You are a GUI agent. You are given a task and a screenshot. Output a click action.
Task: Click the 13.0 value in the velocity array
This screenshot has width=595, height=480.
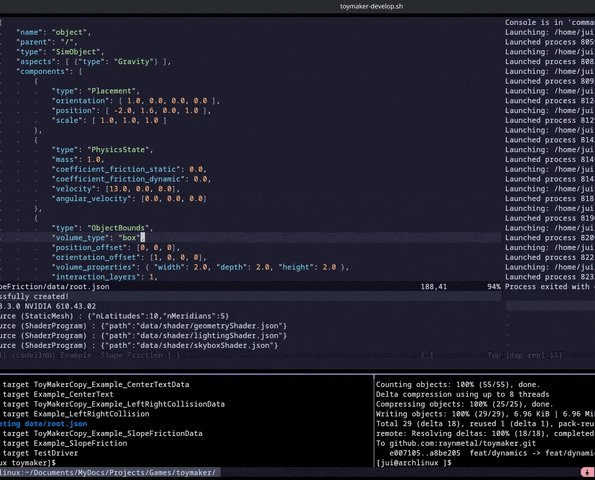coord(118,189)
